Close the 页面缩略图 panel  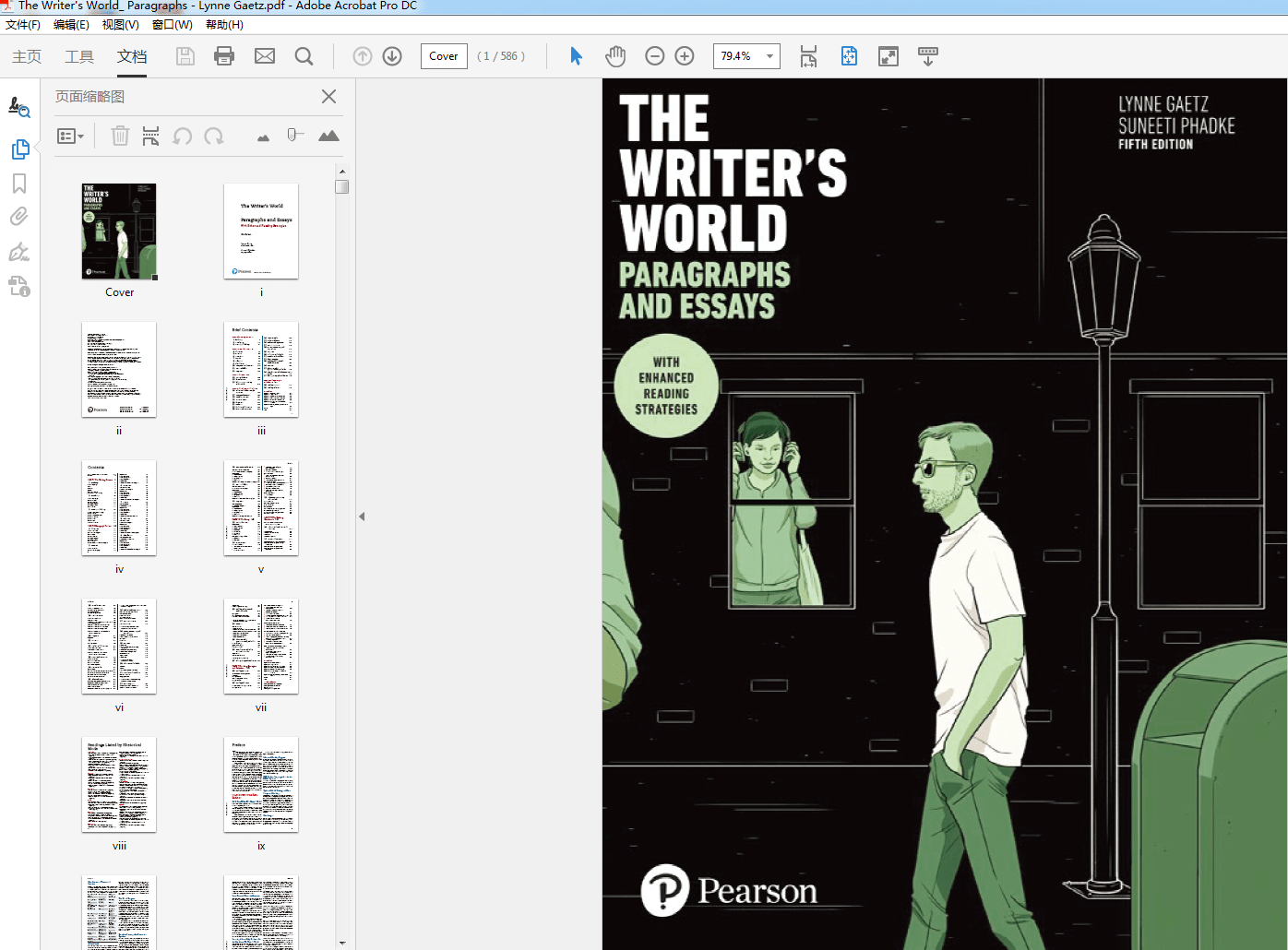pyautogui.click(x=328, y=97)
